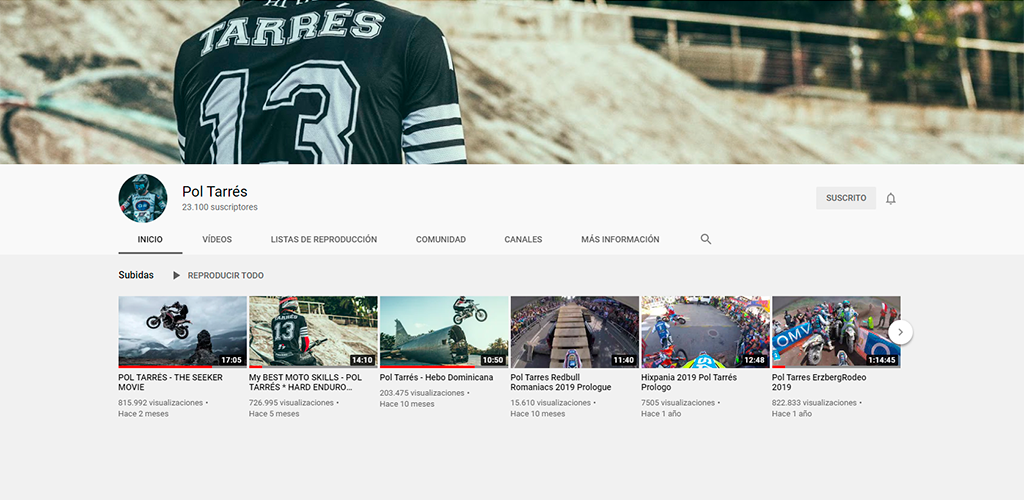Viewport: 1024px width, 500px height.
Task: Click the play triangle beside Reproducir todo
Action: (x=176, y=275)
